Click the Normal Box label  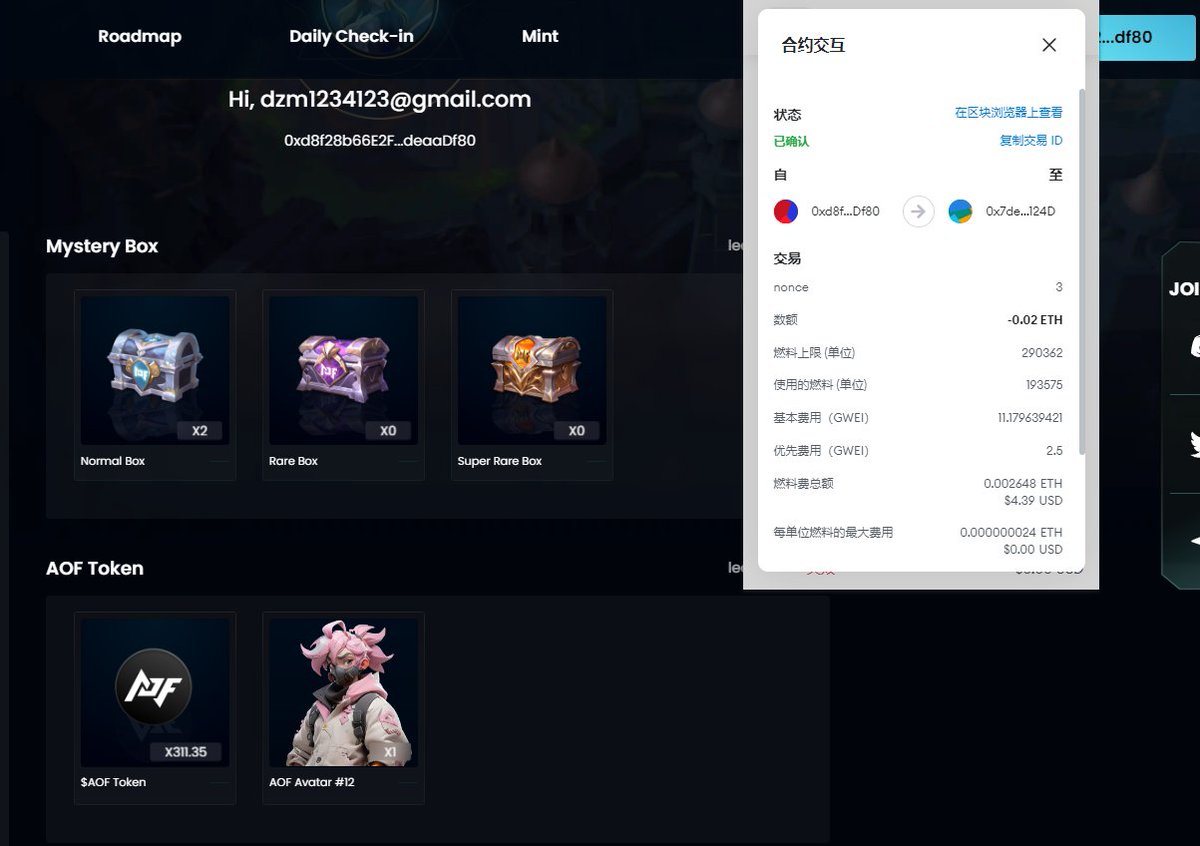tap(113, 461)
